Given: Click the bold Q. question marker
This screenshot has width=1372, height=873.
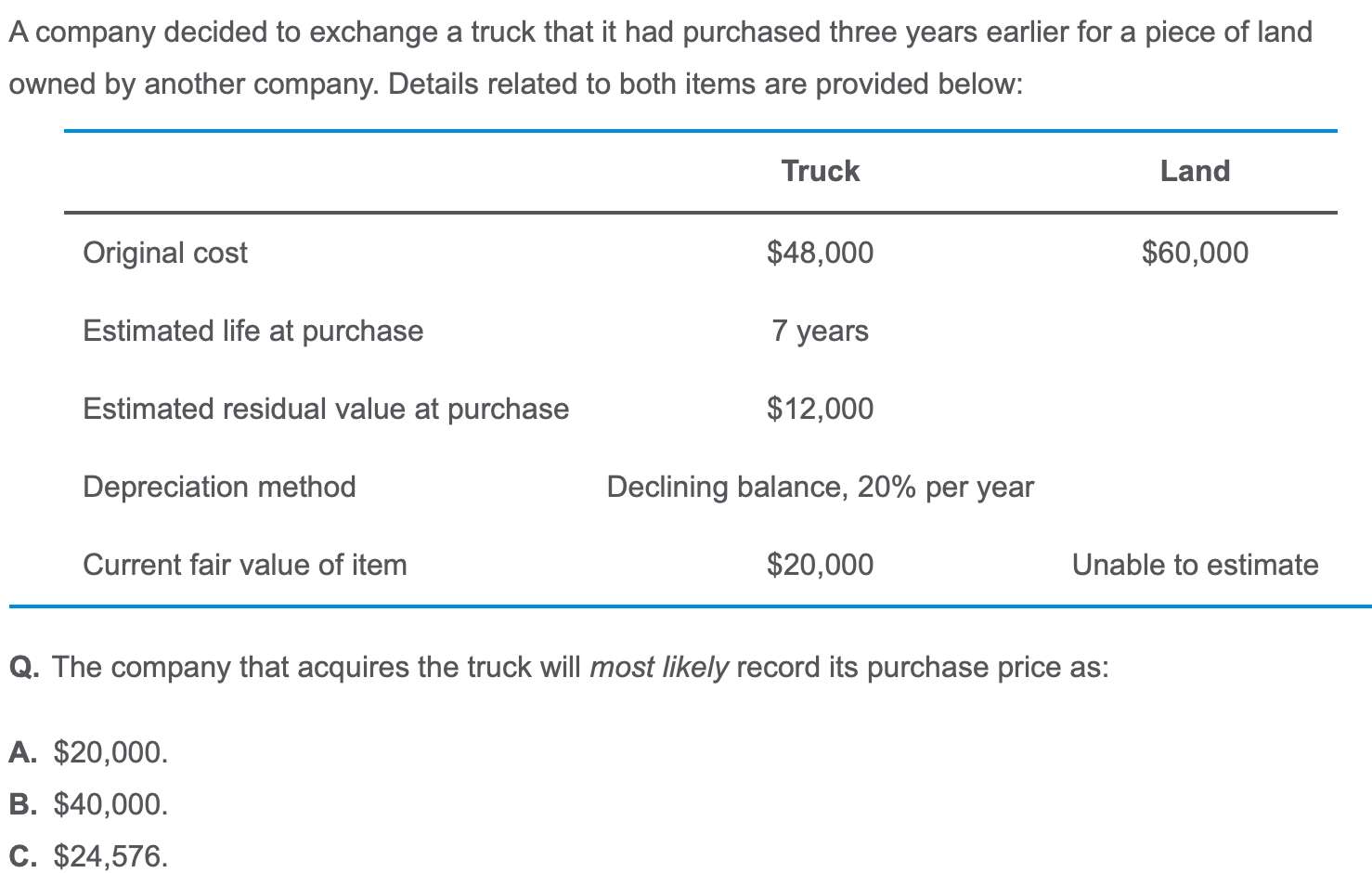Looking at the screenshot, I should 24,668.
